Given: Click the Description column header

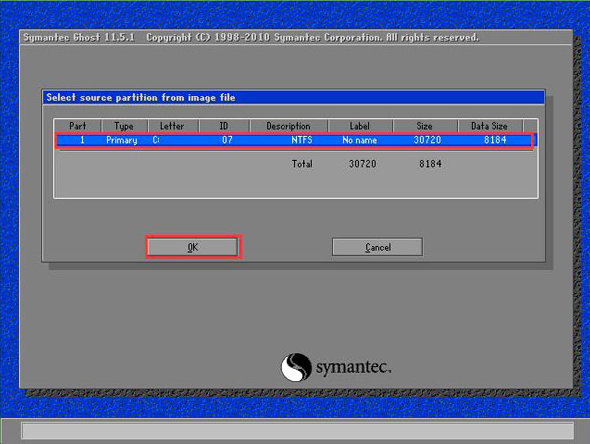Looking at the screenshot, I should click(288, 126).
